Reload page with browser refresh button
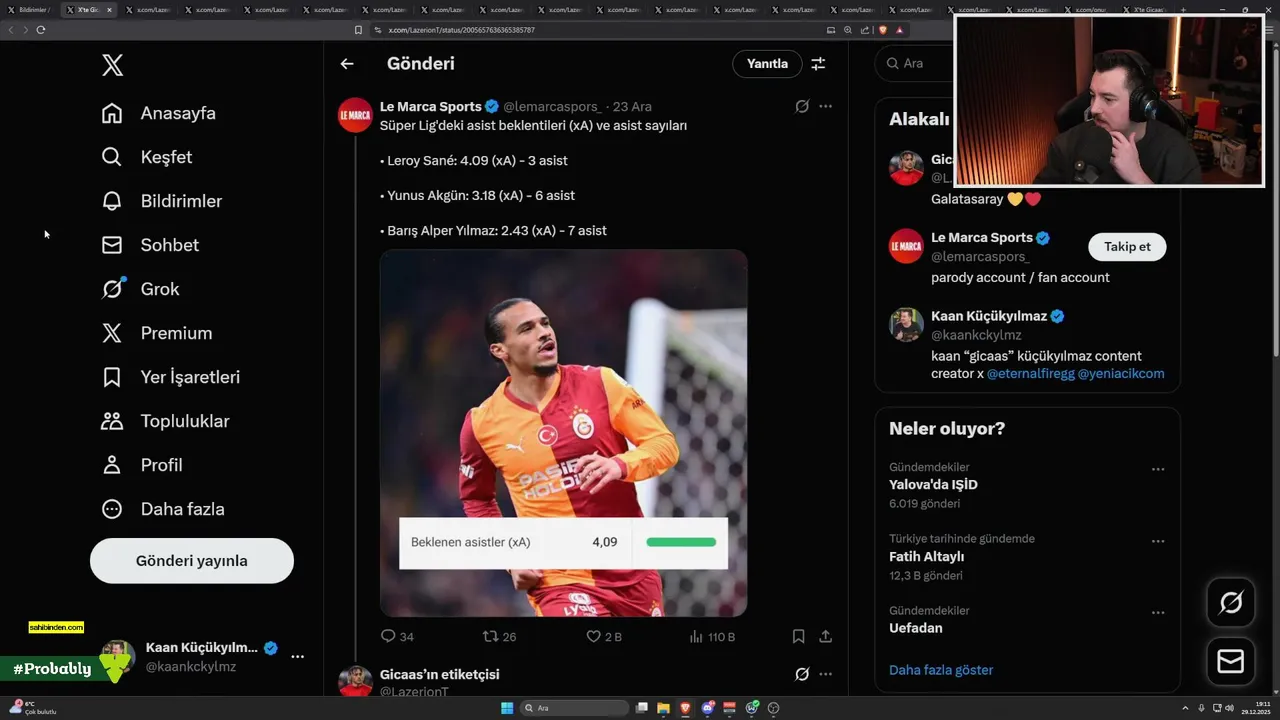This screenshot has height=720, width=1280. tap(41, 30)
